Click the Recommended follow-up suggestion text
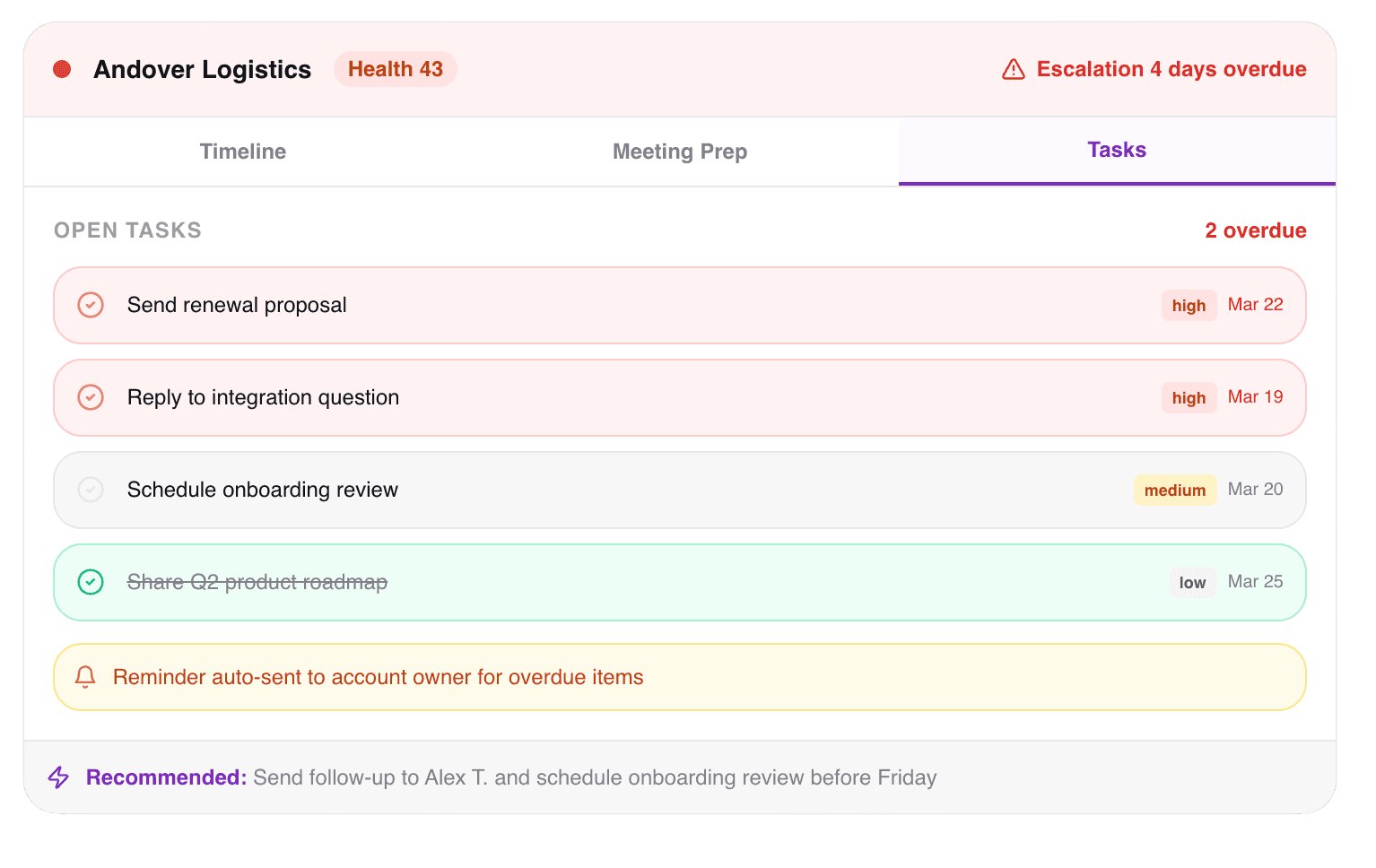The height and width of the screenshot is (868, 1376). tap(594, 777)
